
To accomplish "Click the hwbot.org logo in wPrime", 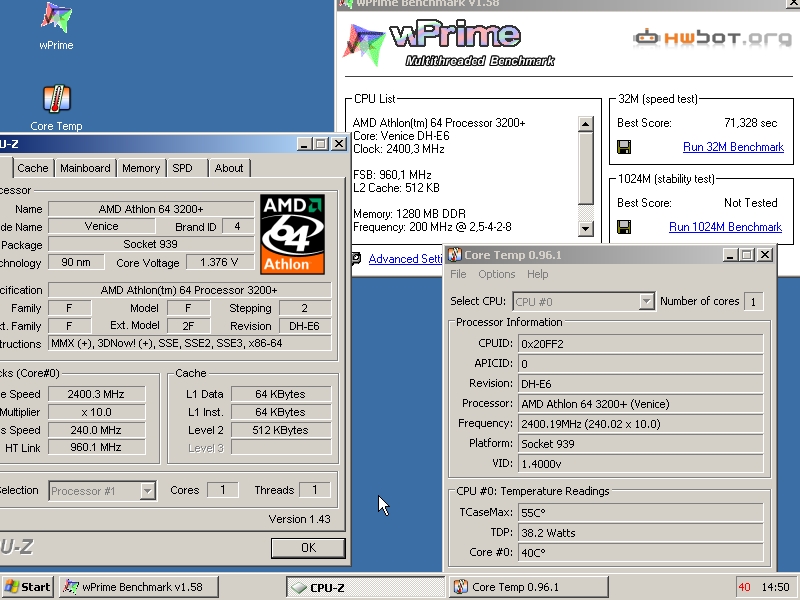I will 712,38.
